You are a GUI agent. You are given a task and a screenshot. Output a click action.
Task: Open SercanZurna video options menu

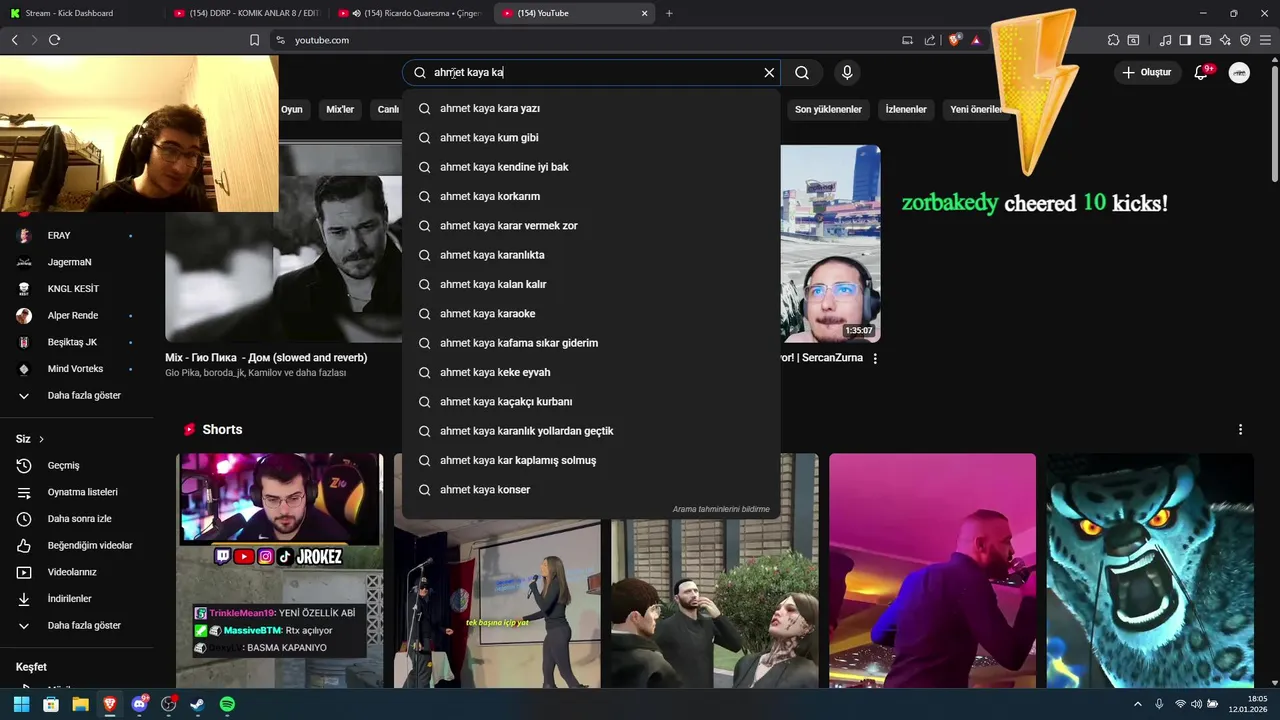875,358
